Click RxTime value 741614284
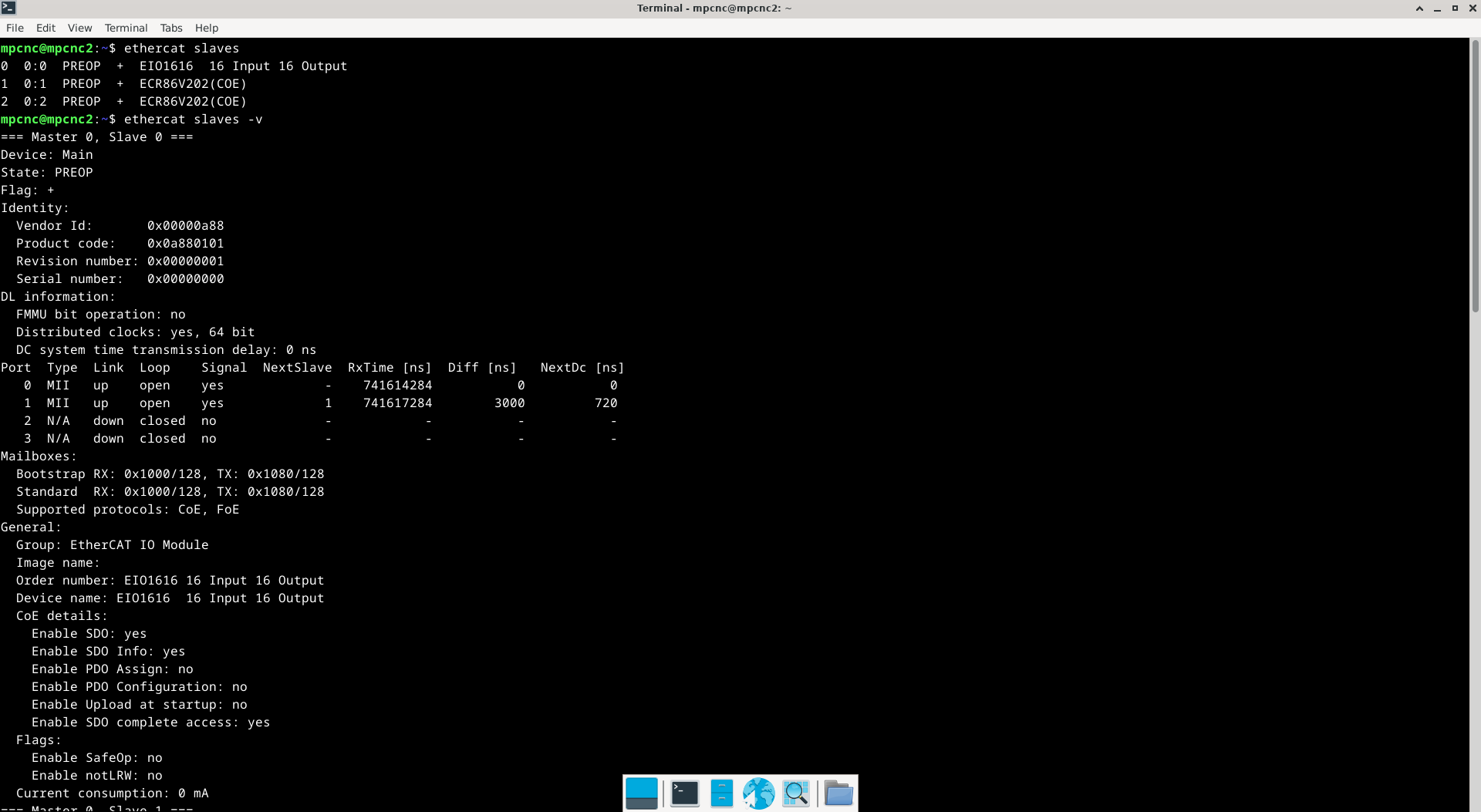This screenshot has width=1481, height=812. pos(398,386)
